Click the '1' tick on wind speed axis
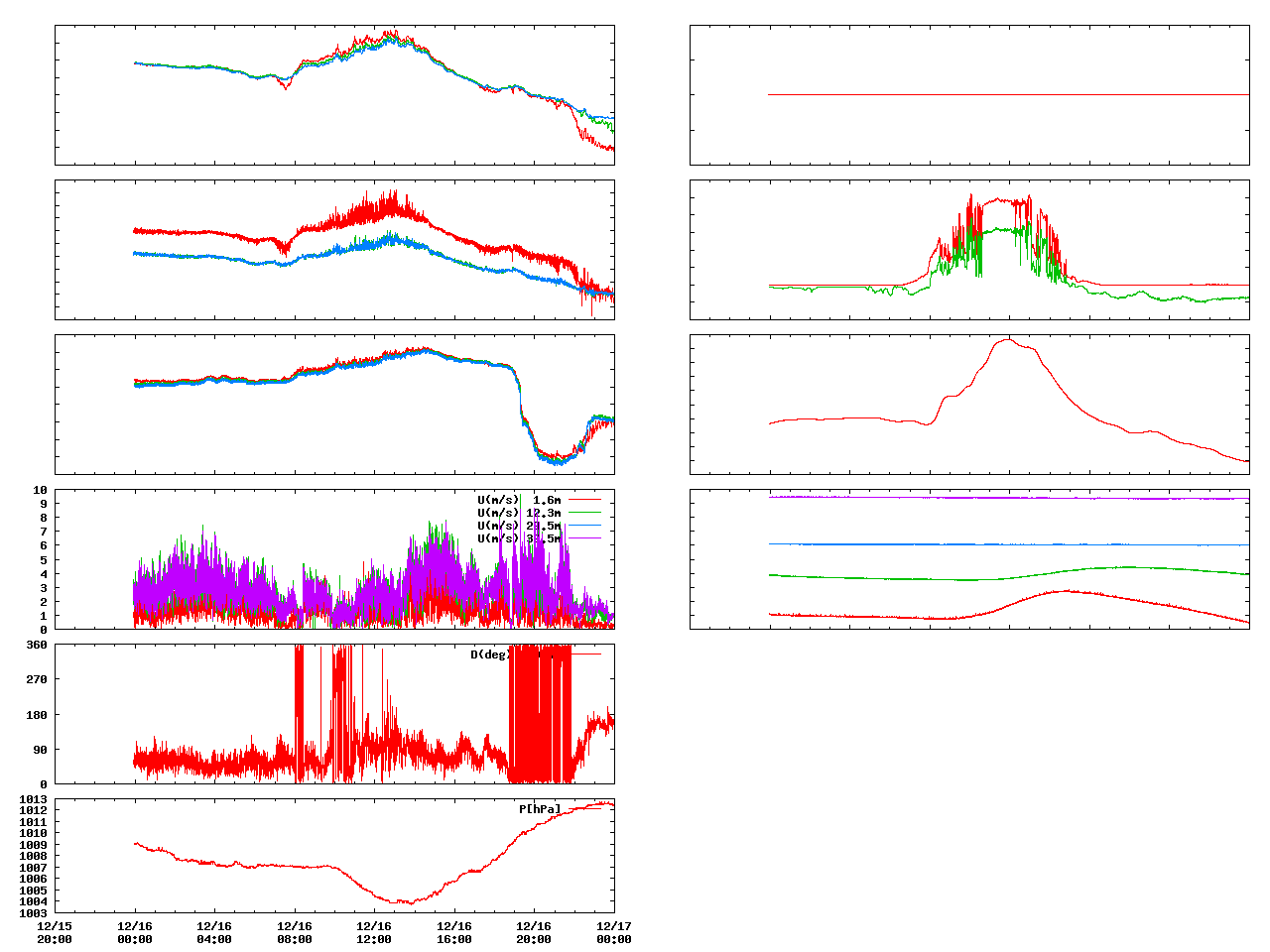The height and width of the screenshot is (952, 1270). tap(44, 616)
